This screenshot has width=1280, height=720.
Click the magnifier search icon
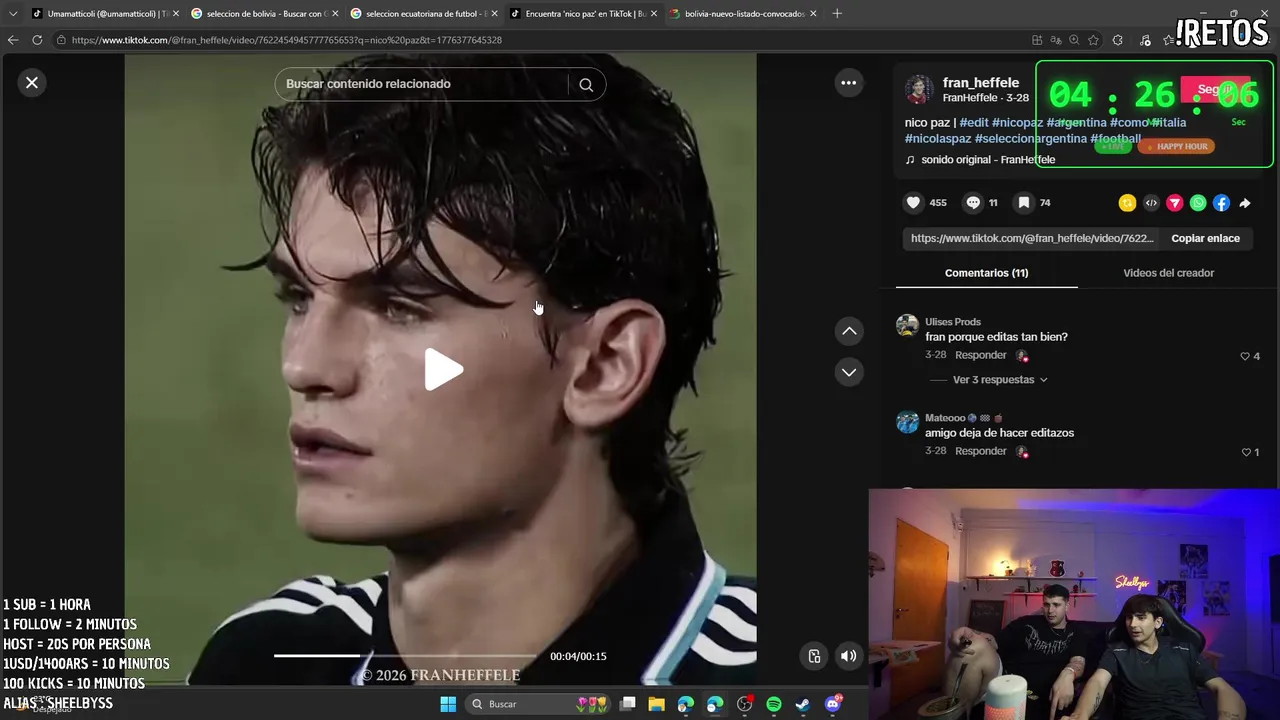586,85
